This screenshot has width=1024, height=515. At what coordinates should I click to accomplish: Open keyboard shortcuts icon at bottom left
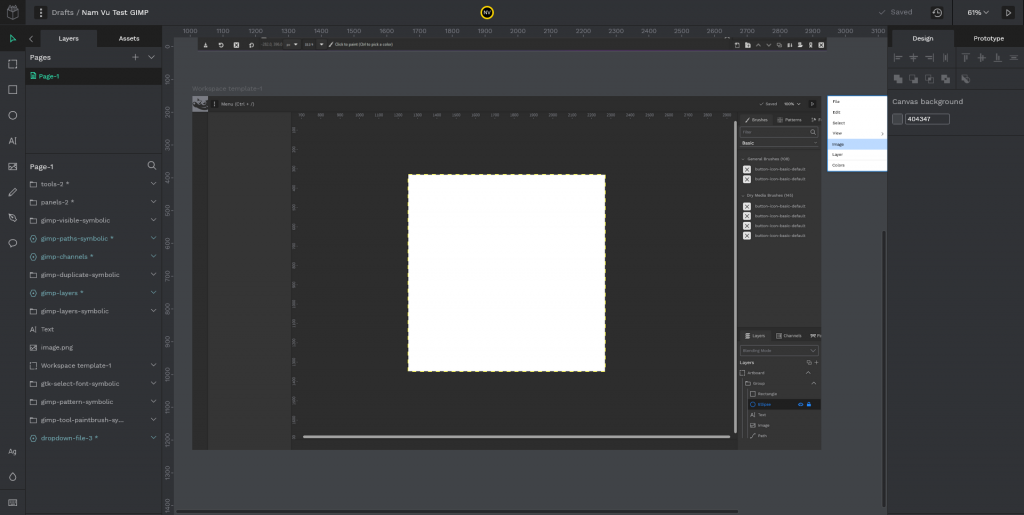tap(12, 503)
